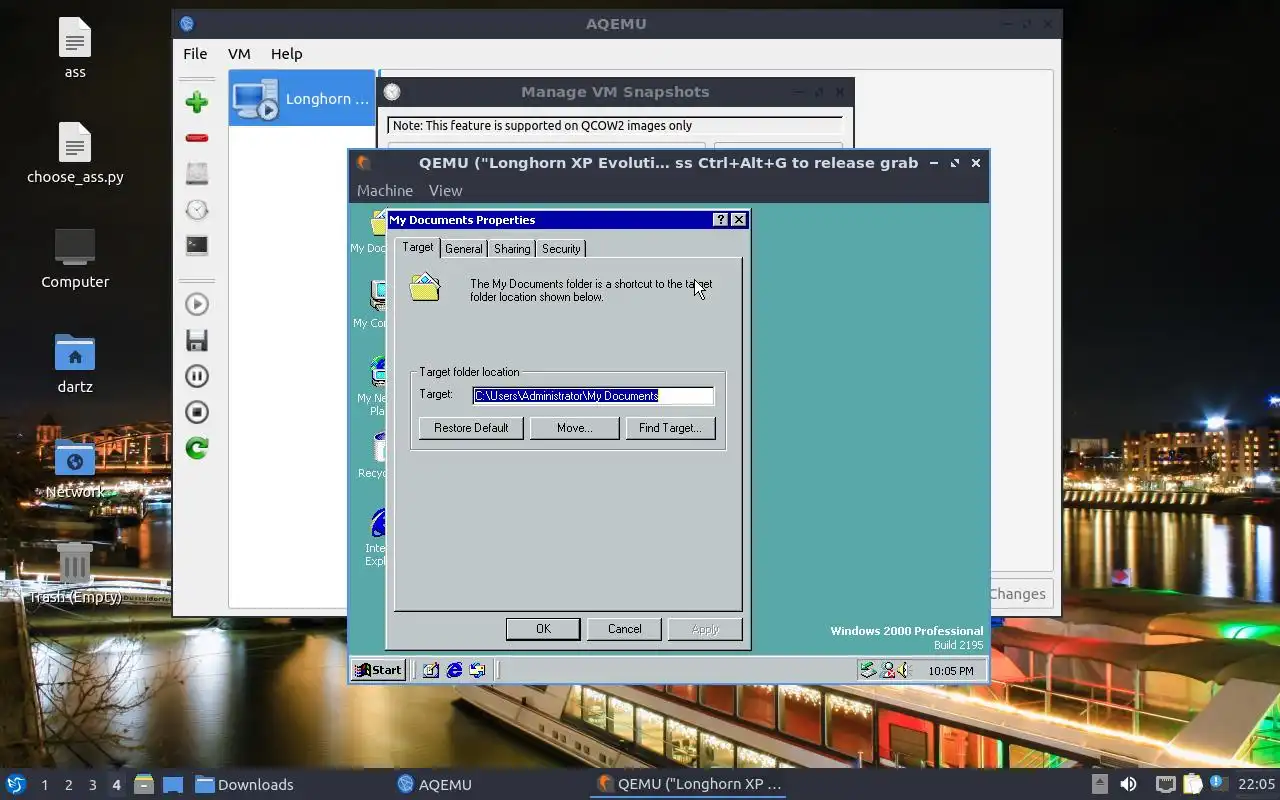Click the first green tray icon in Windows taskbar
Screen dimensions: 1280x800
click(x=868, y=671)
